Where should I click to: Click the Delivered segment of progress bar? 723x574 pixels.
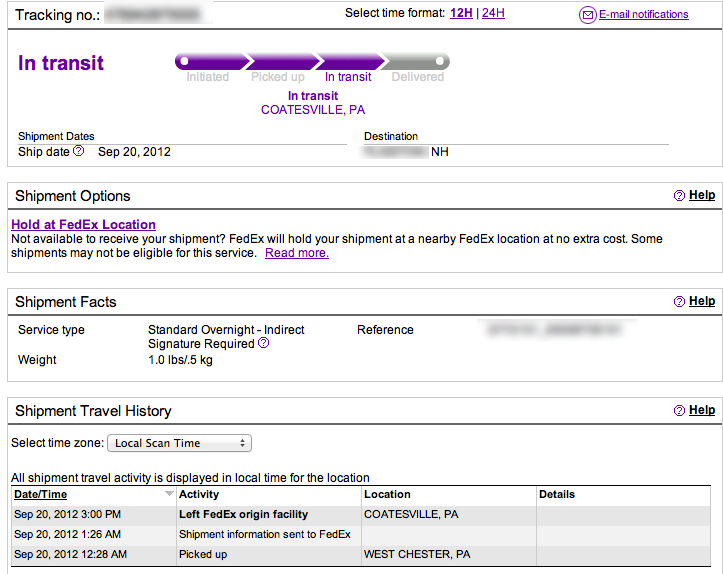pyautogui.click(x=416, y=61)
